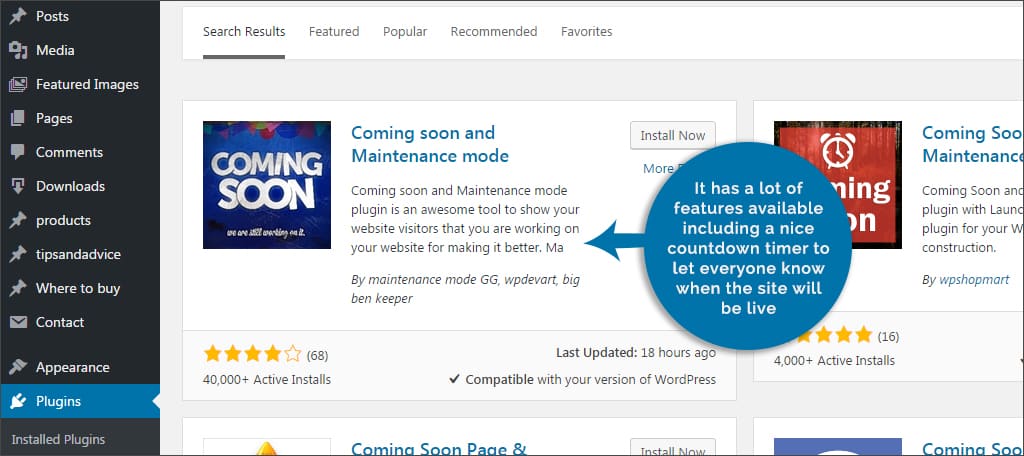
Task: Click the products pushpin icon
Action: click(18, 220)
